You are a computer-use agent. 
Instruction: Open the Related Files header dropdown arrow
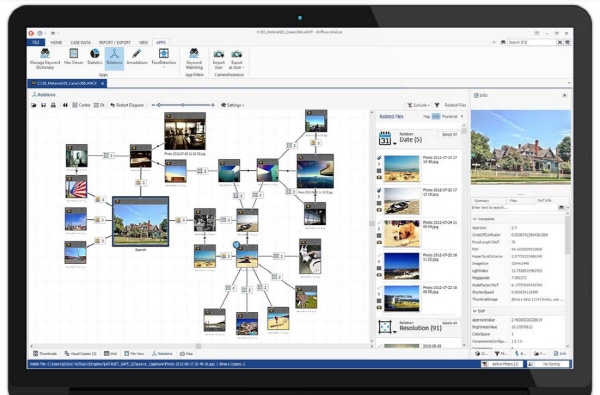(462, 116)
